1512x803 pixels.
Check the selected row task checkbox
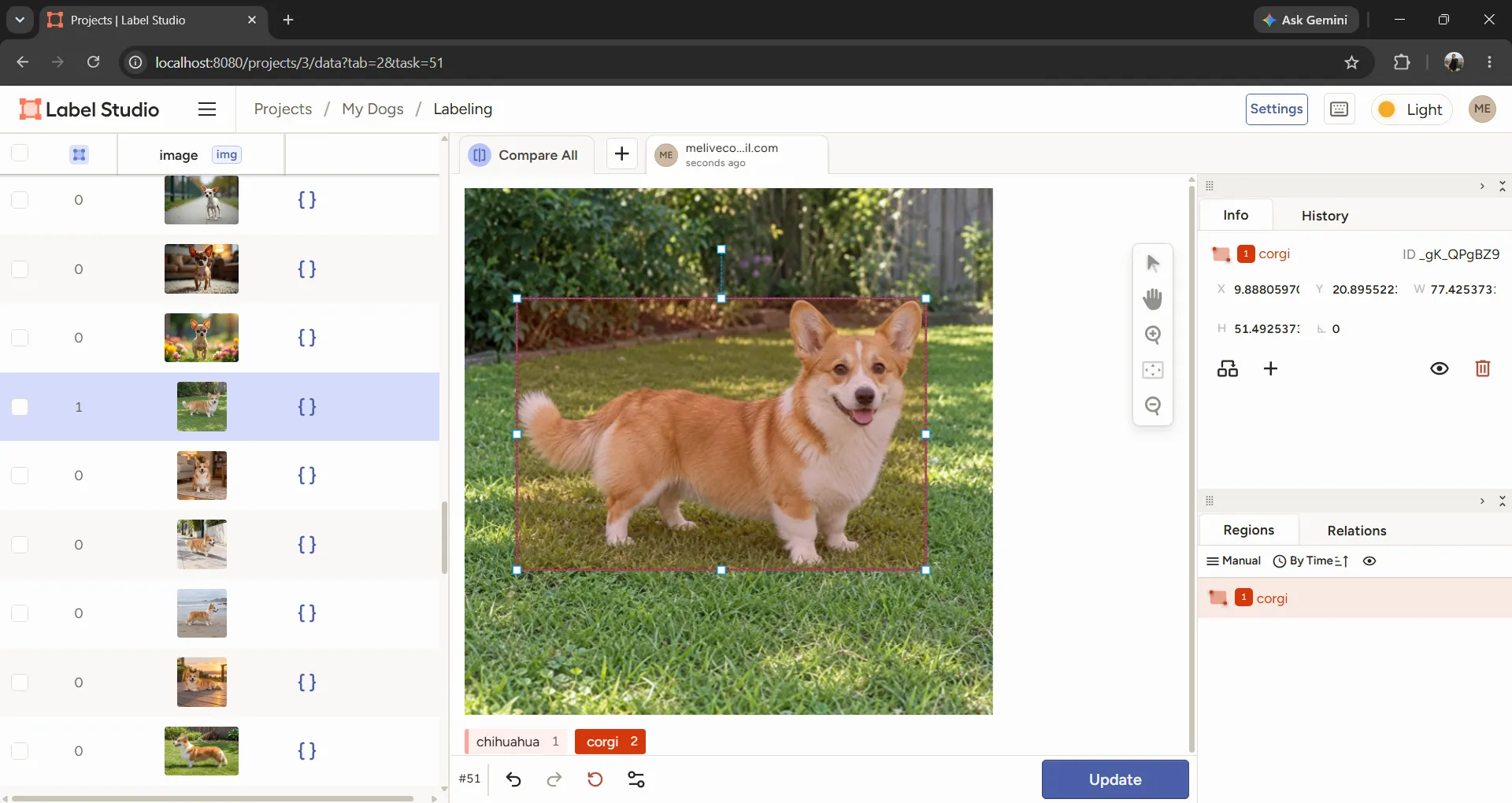(x=20, y=407)
